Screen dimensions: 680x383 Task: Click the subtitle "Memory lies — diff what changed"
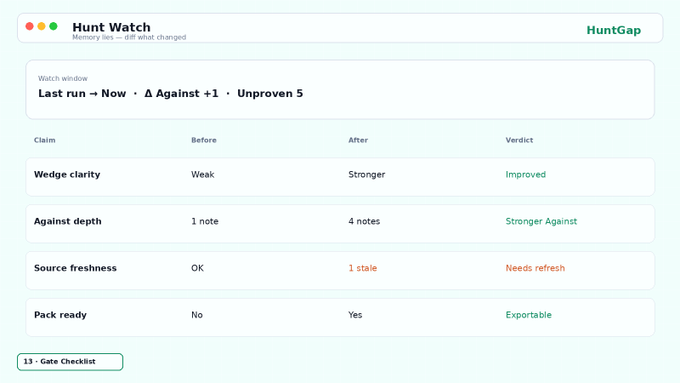pos(129,37)
